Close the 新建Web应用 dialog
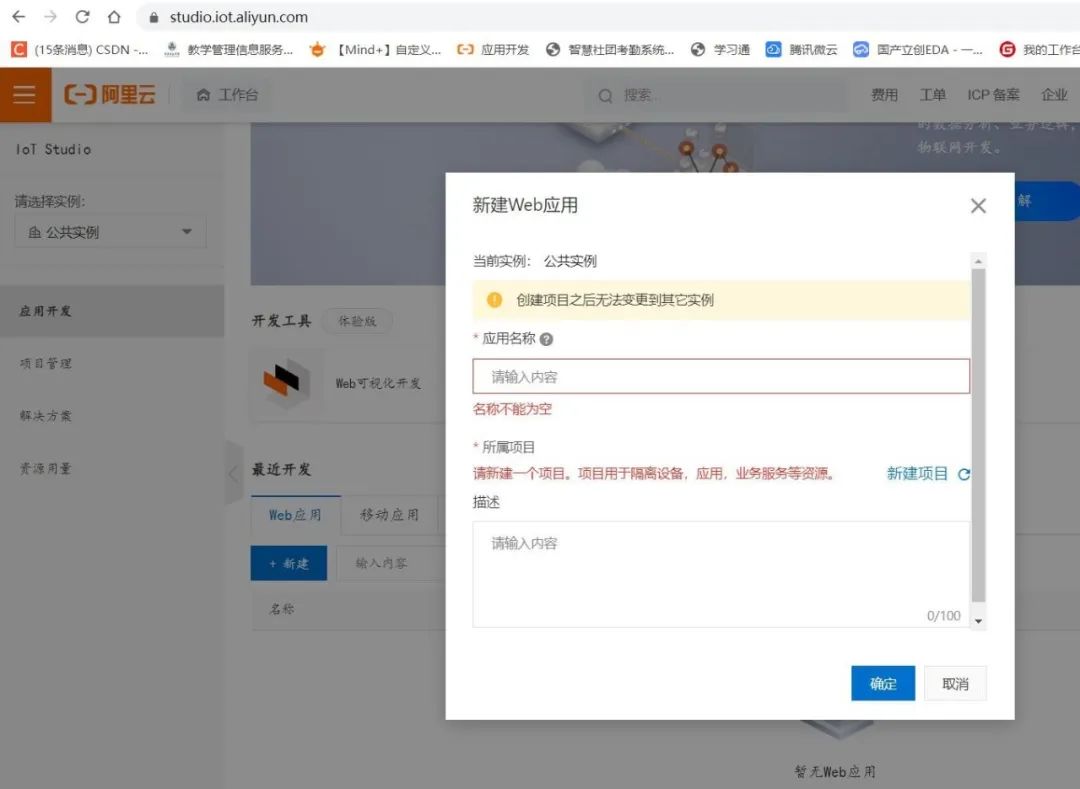The width and height of the screenshot is (1080, 789). point(978,206)
